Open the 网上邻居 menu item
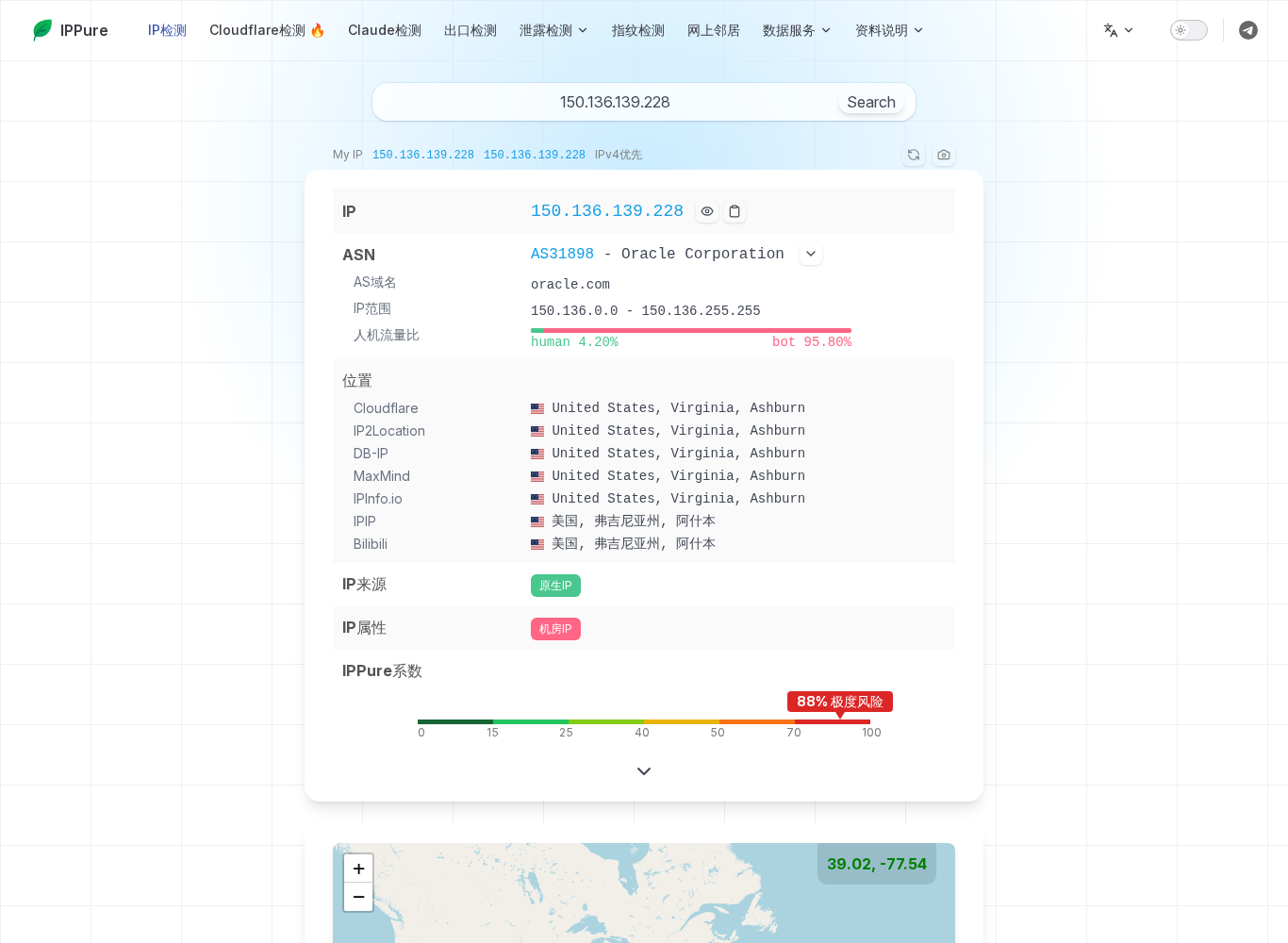 (714, 30)
